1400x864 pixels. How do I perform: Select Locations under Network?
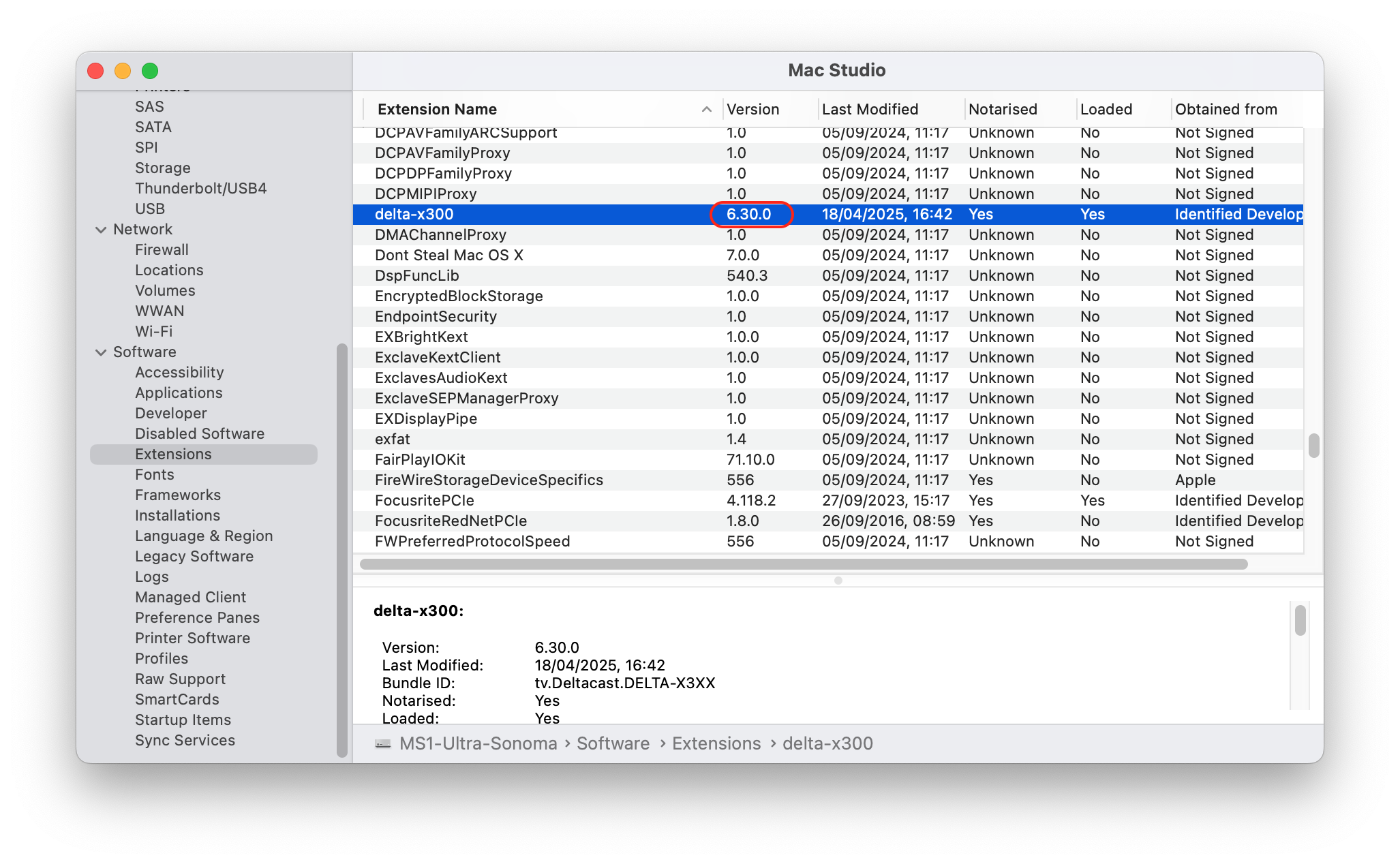tap(169, 271)
